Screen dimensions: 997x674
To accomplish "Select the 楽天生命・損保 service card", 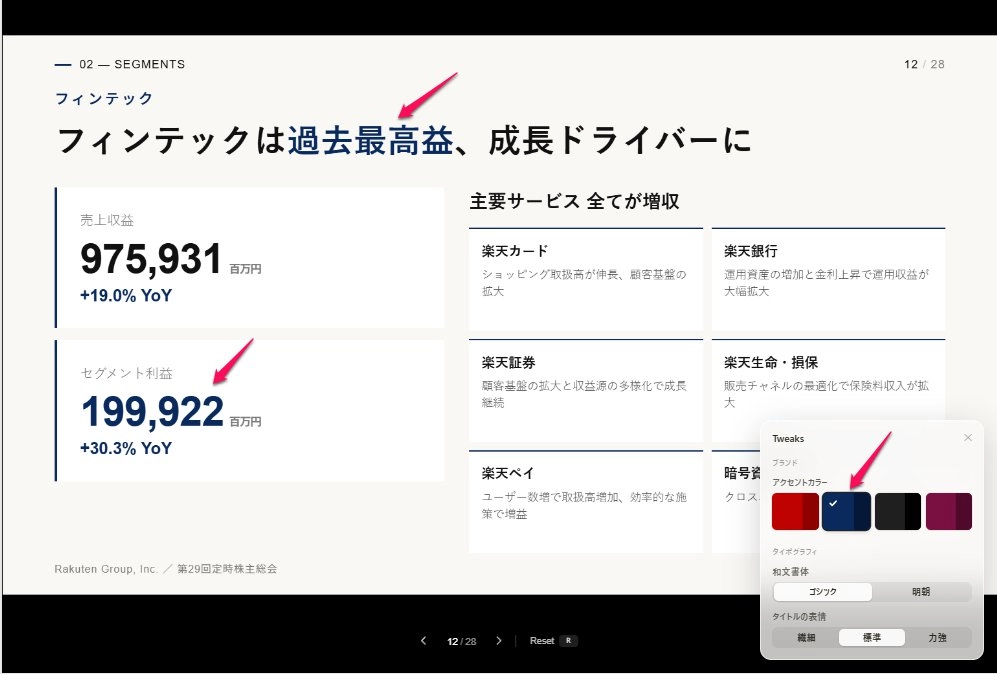I will [829, 390].
